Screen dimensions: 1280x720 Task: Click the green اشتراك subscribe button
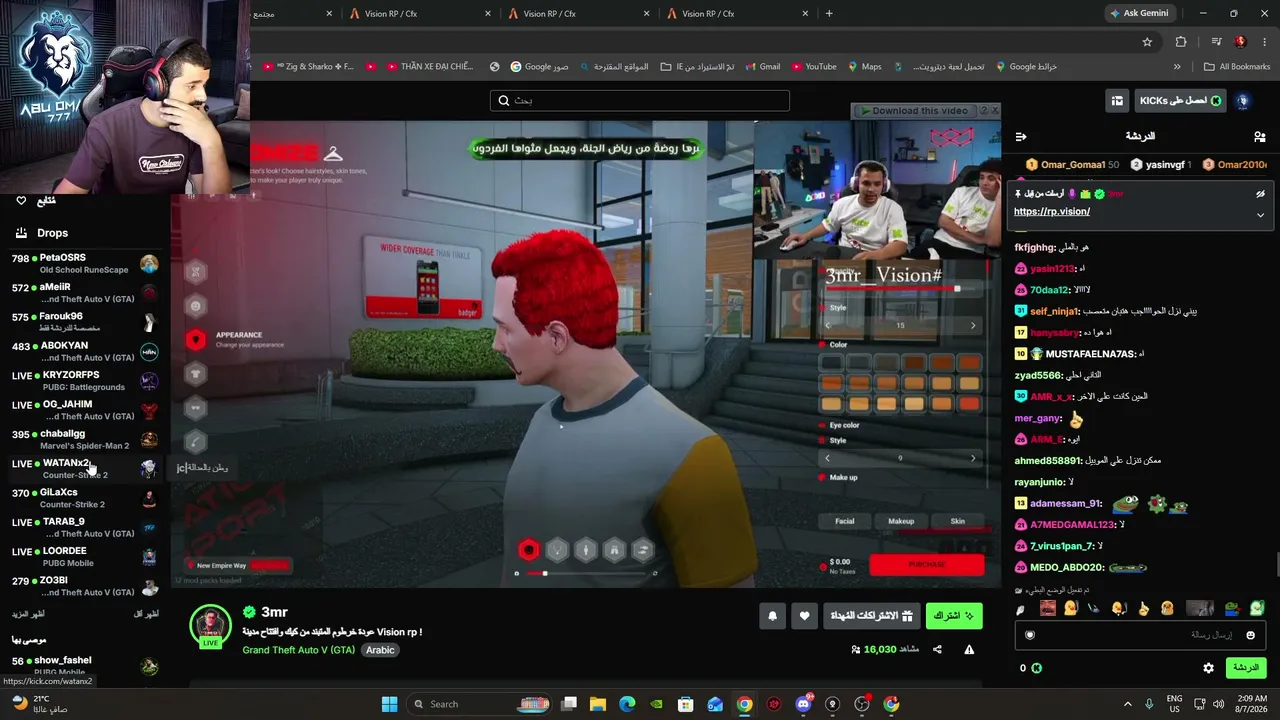click(x=954, y=616)
